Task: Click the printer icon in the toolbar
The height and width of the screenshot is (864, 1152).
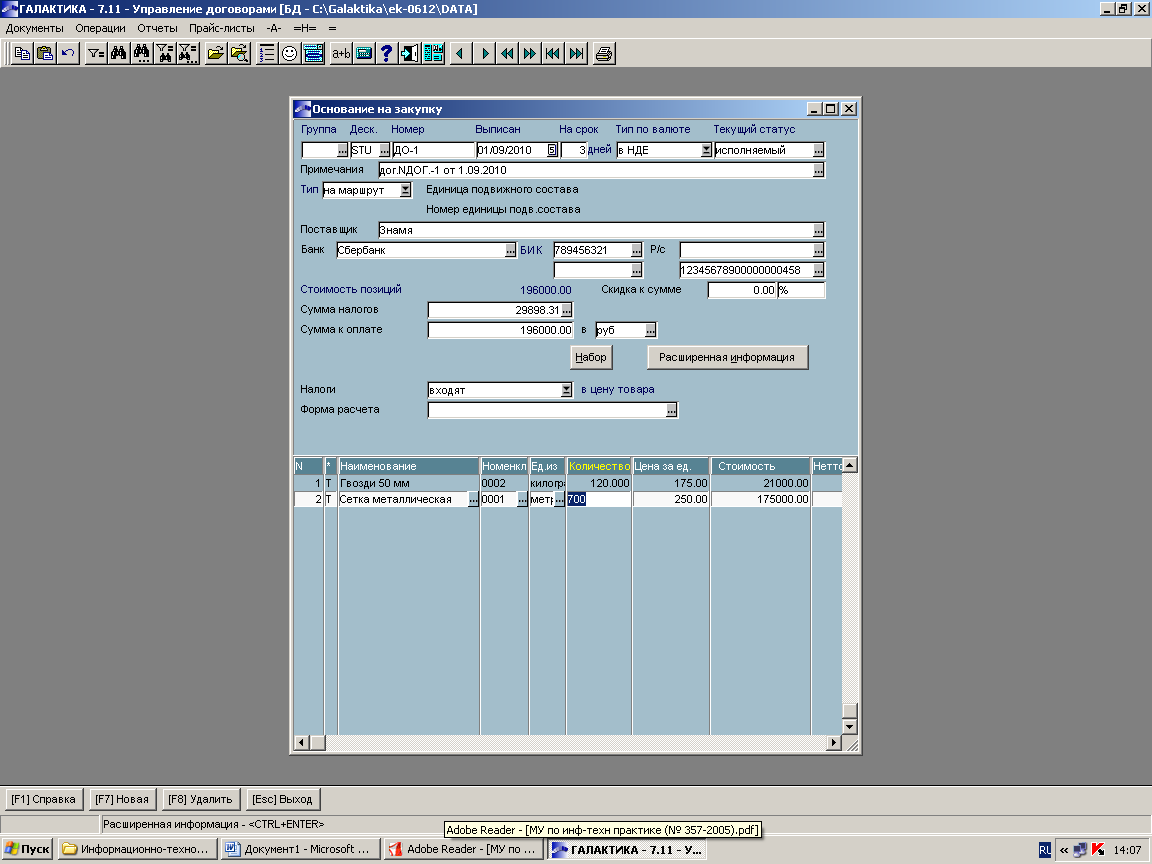Action: click(603, 54)
